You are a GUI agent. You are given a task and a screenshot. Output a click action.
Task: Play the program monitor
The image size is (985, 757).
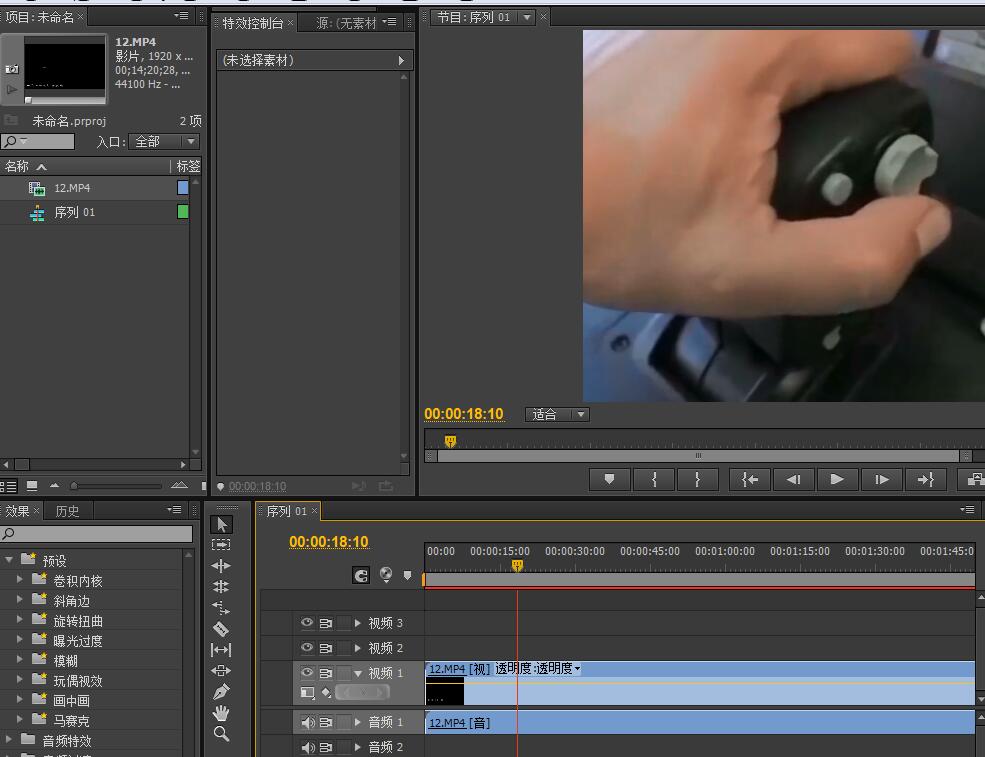click(837, 479)
